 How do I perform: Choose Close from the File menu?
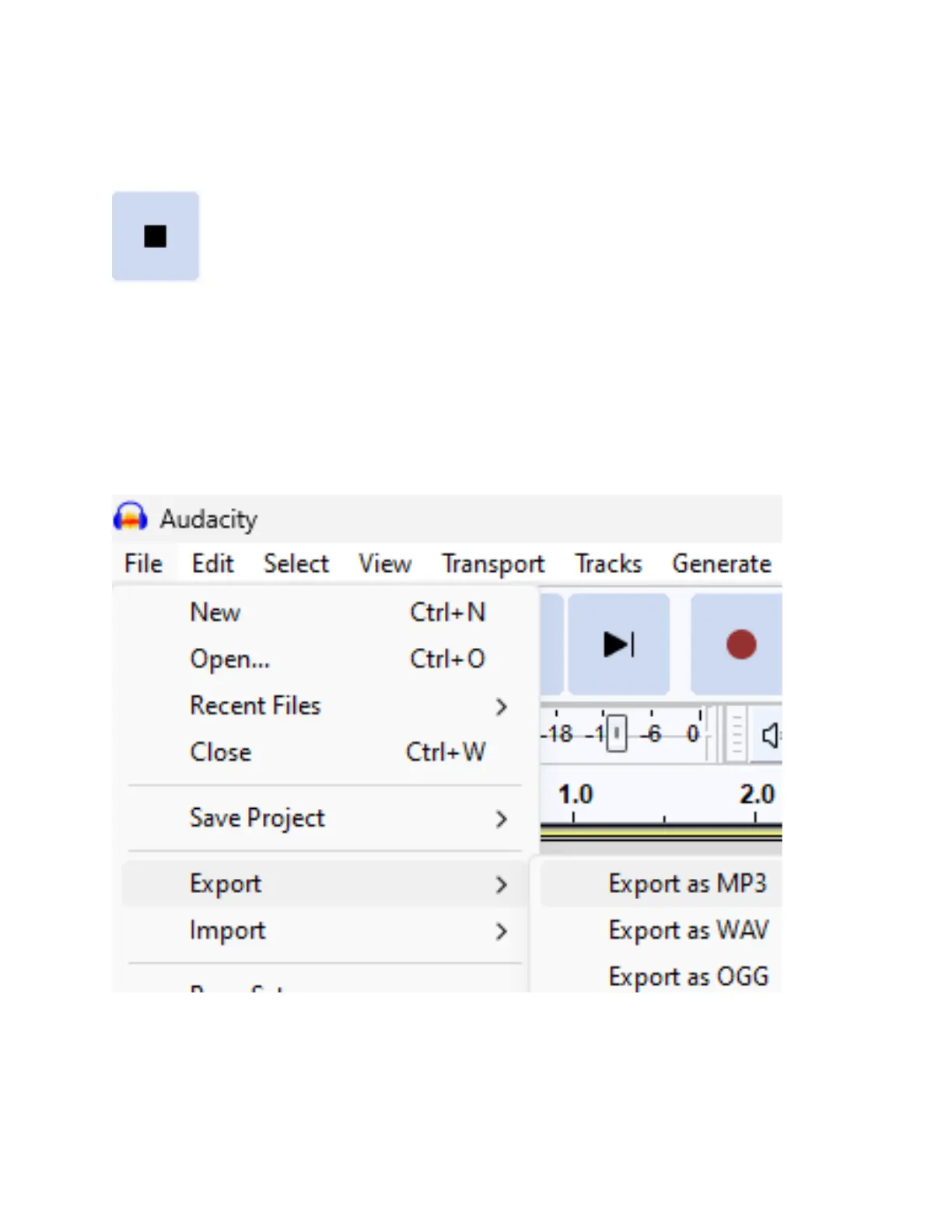326,752
